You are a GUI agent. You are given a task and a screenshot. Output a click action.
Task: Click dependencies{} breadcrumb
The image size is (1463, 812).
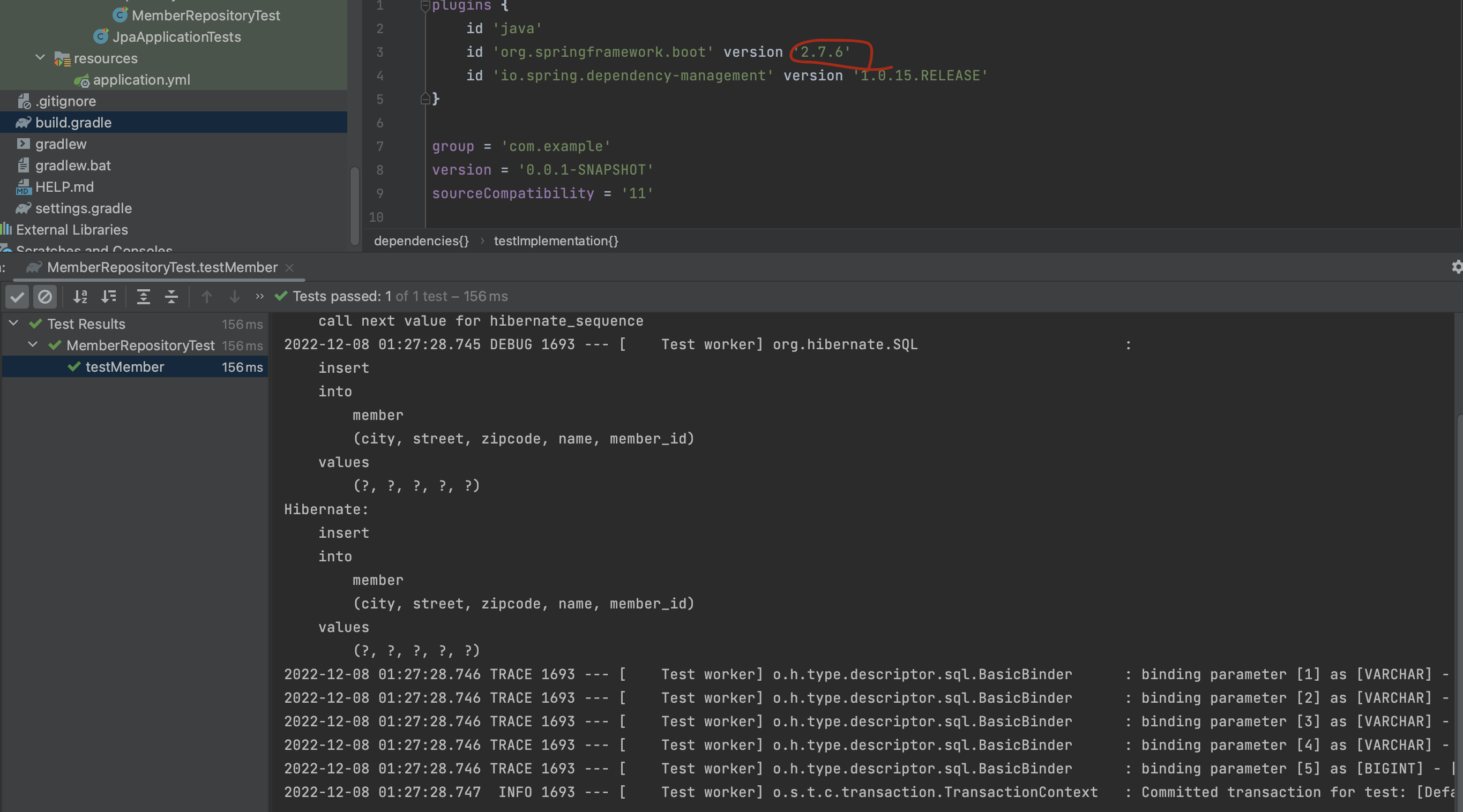click(421, 240)
